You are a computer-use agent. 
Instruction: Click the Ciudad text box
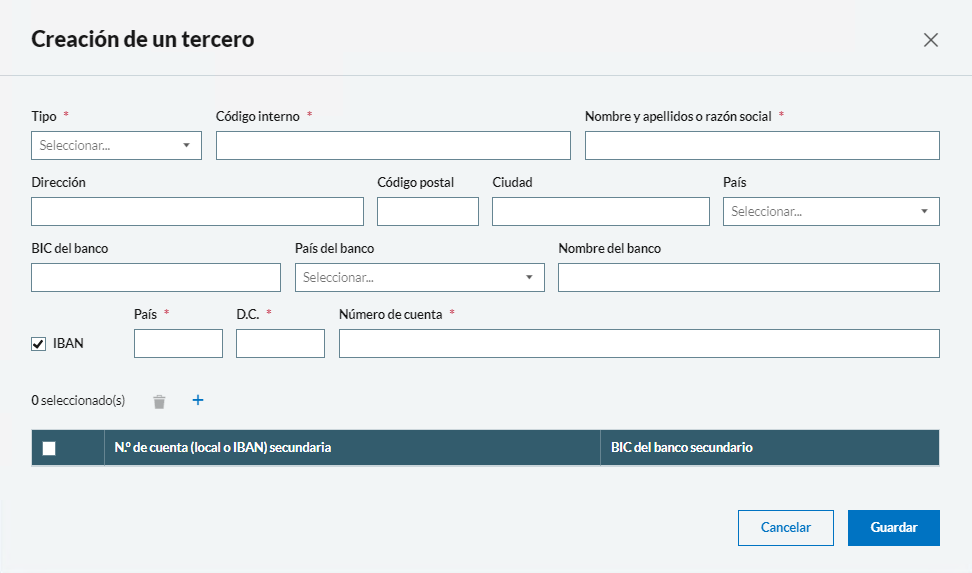pos(600,211)
